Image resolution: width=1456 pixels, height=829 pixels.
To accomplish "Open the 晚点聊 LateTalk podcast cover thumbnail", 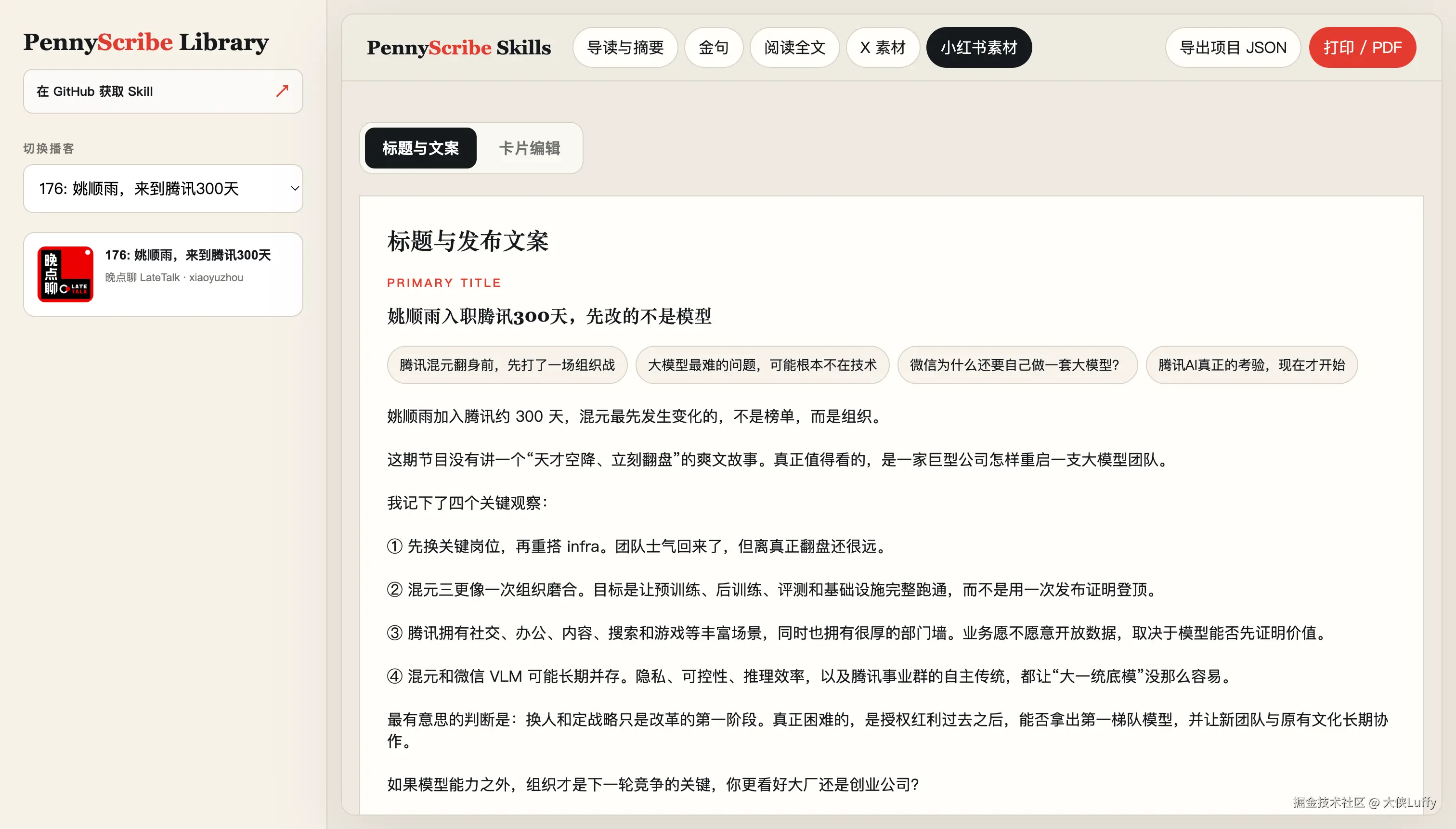I will pyautogui.click(x=65, y=274).
